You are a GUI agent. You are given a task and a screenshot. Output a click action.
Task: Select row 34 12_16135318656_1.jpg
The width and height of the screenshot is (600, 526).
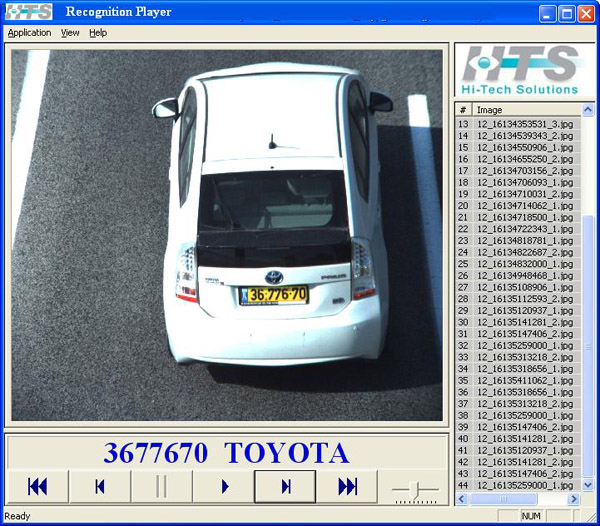tap(518, 369)
